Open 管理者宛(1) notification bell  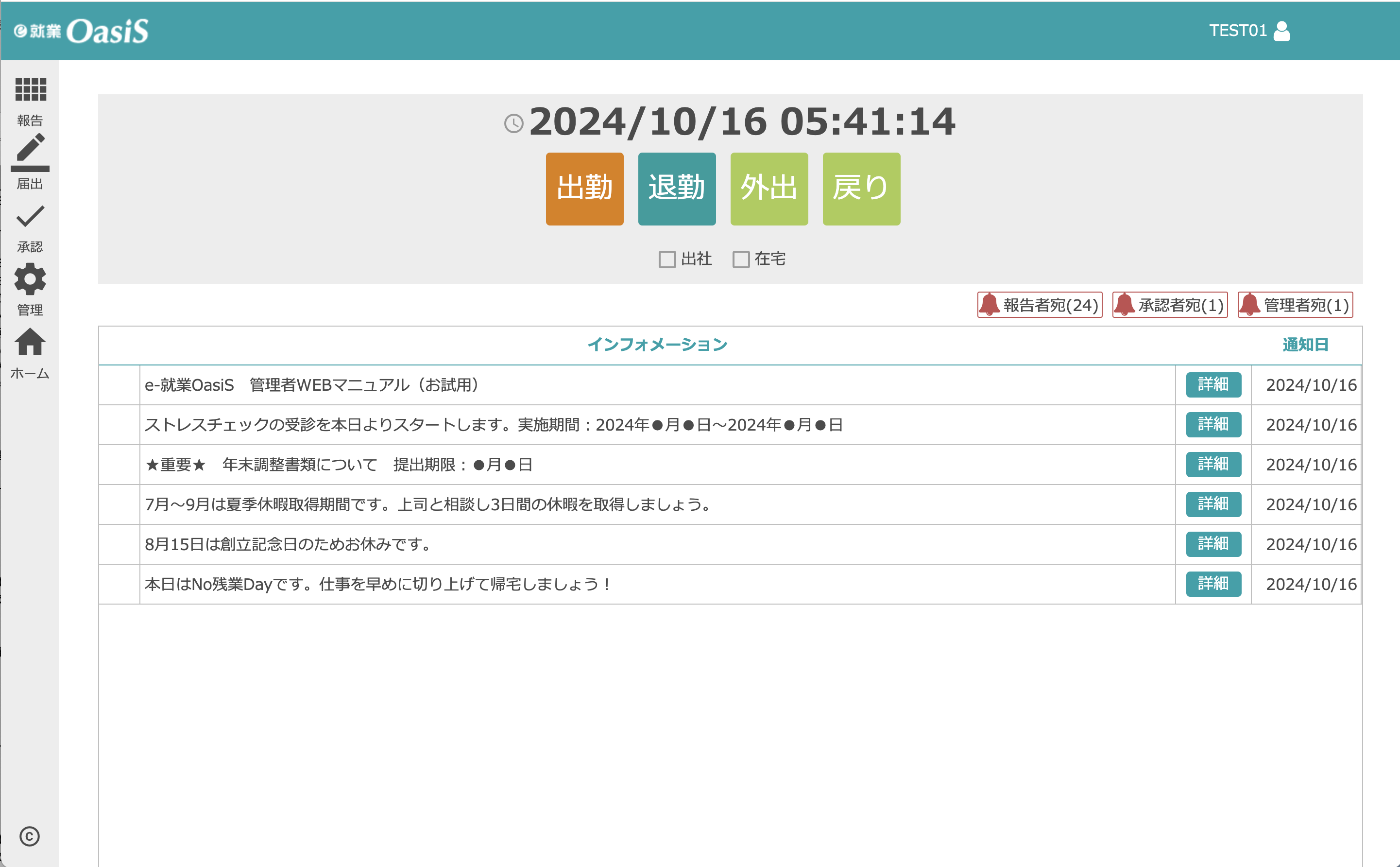[x=1295, y=305]
